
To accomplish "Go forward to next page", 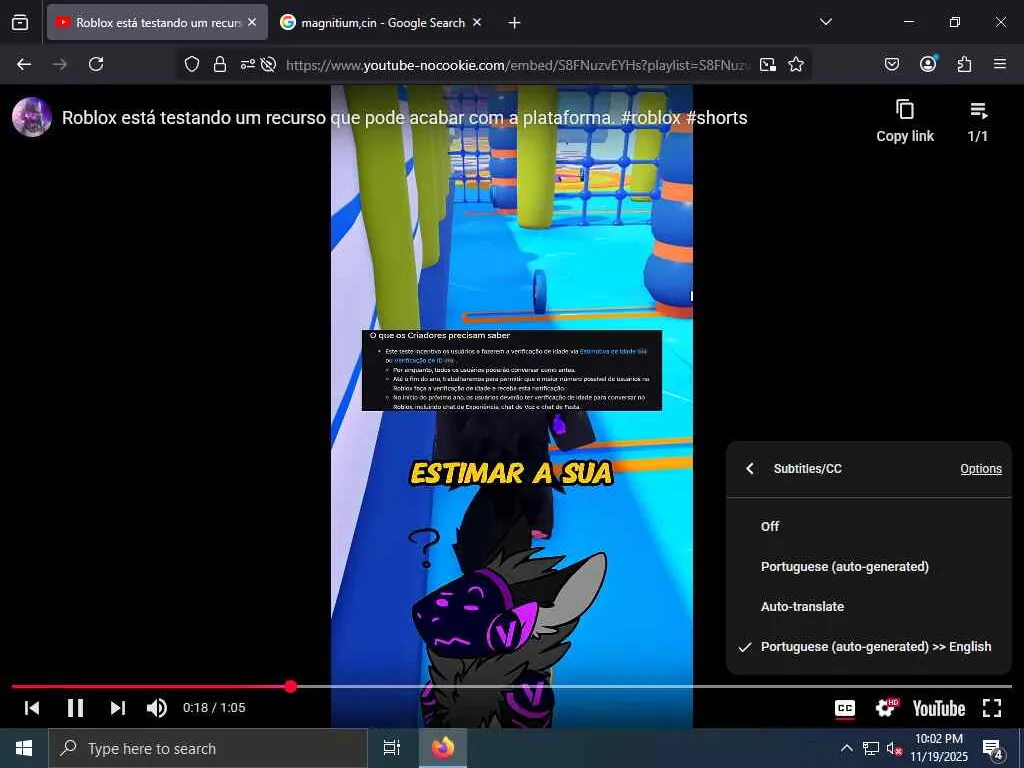I will click(x=60, y=64).
